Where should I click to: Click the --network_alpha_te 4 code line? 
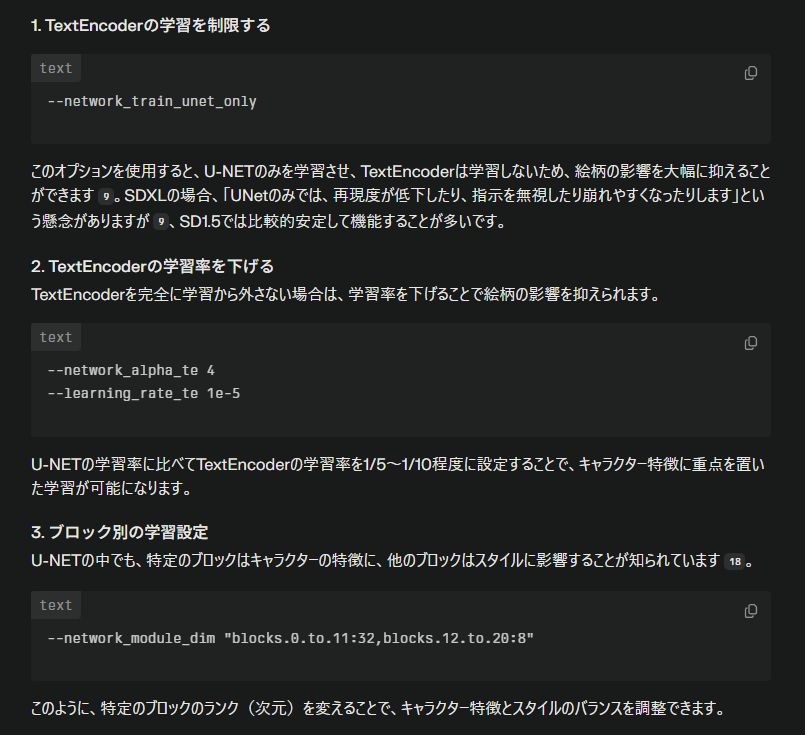coord(131,371)
